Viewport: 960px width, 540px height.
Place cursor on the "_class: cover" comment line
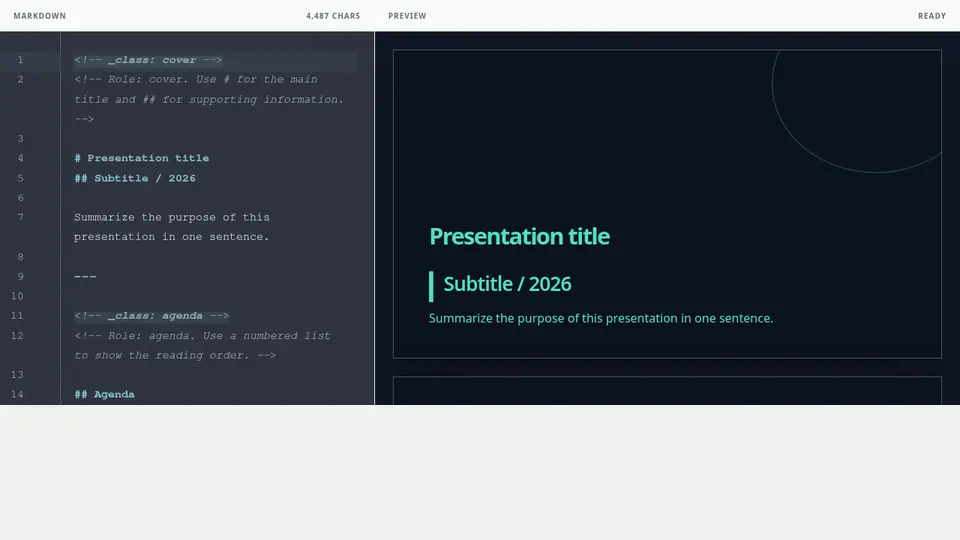(x=148, y=60)
